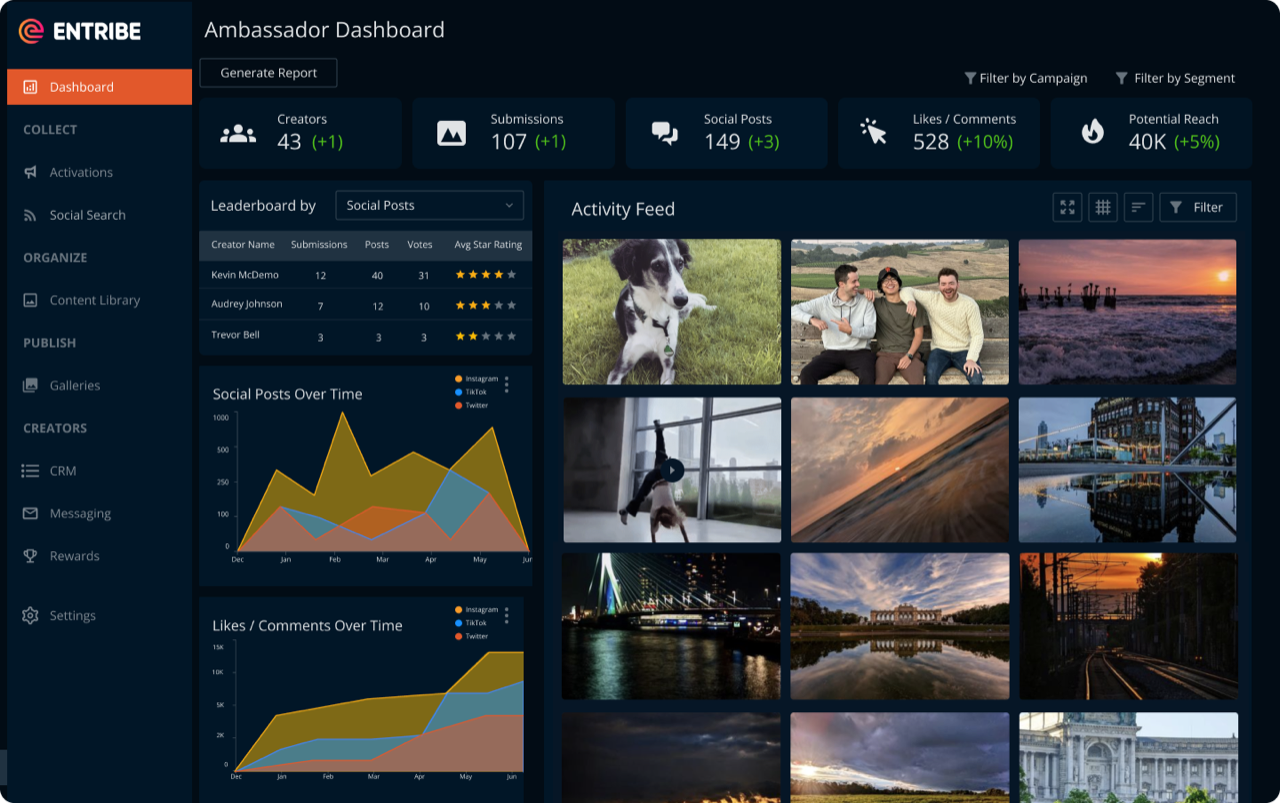Open the dog photo thumbnail

tap(672, 312)
